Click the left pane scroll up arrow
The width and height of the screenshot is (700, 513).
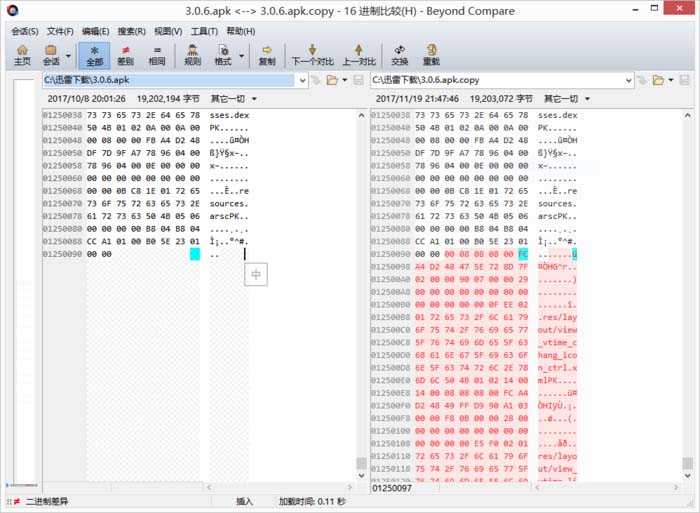coord(361,115)
